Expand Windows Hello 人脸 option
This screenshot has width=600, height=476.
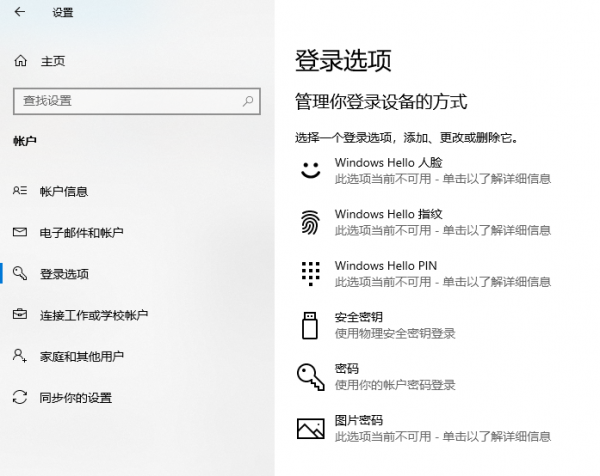coord(424,171)
